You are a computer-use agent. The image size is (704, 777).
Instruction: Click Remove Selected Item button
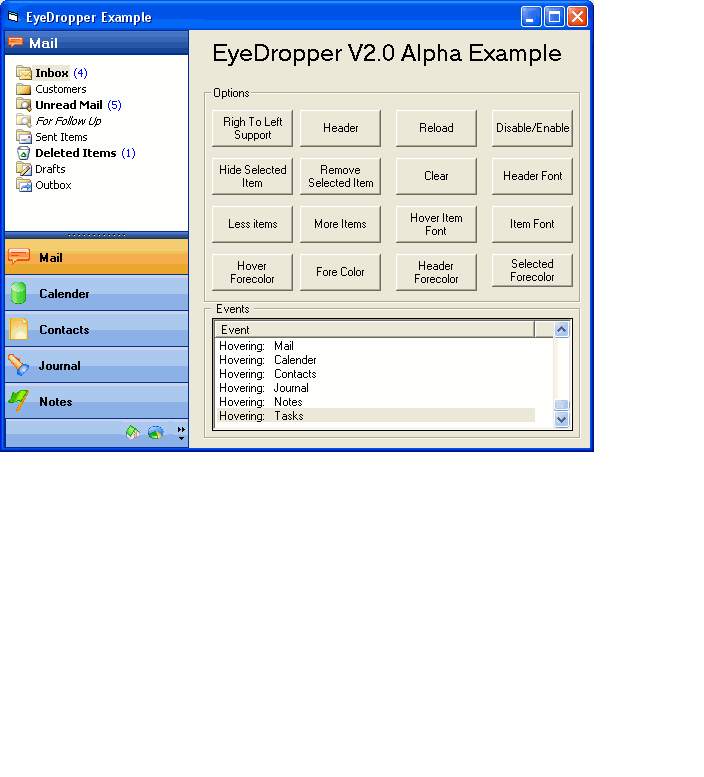(340, 176)
